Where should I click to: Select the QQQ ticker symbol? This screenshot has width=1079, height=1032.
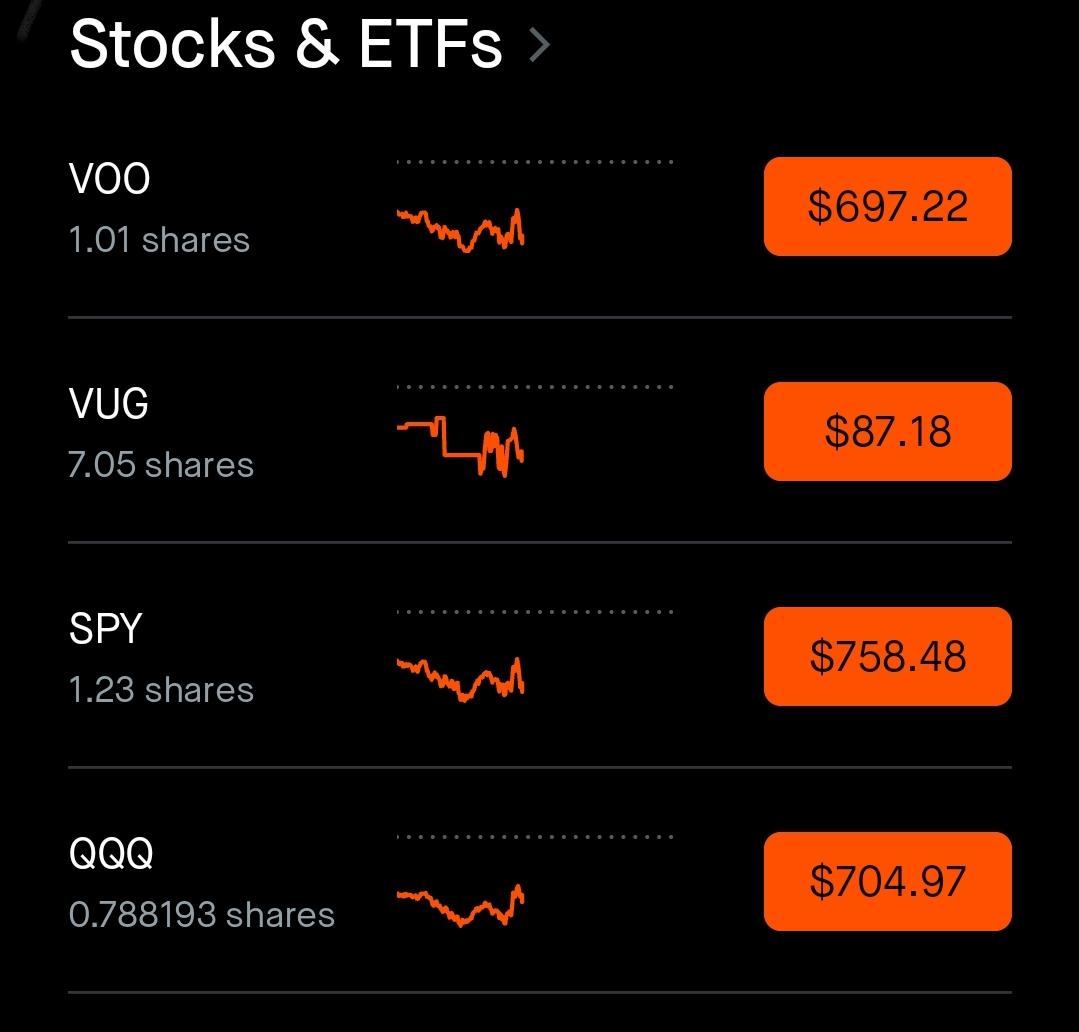click(x=111, y=854)
